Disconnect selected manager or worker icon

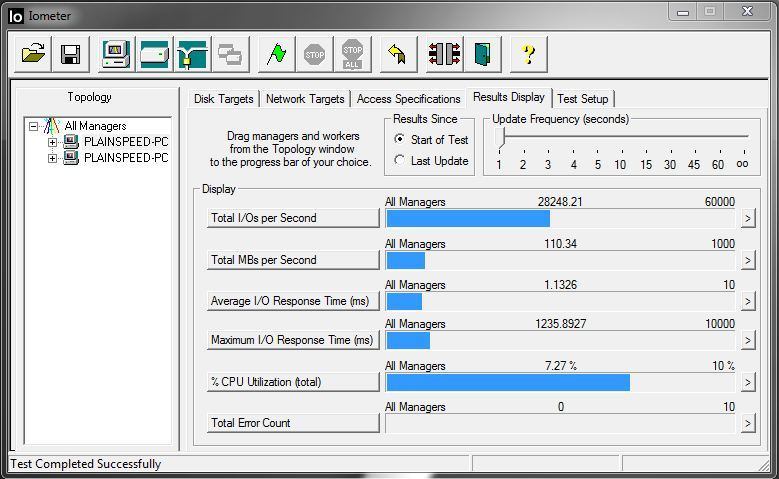(x=444, y=54)
